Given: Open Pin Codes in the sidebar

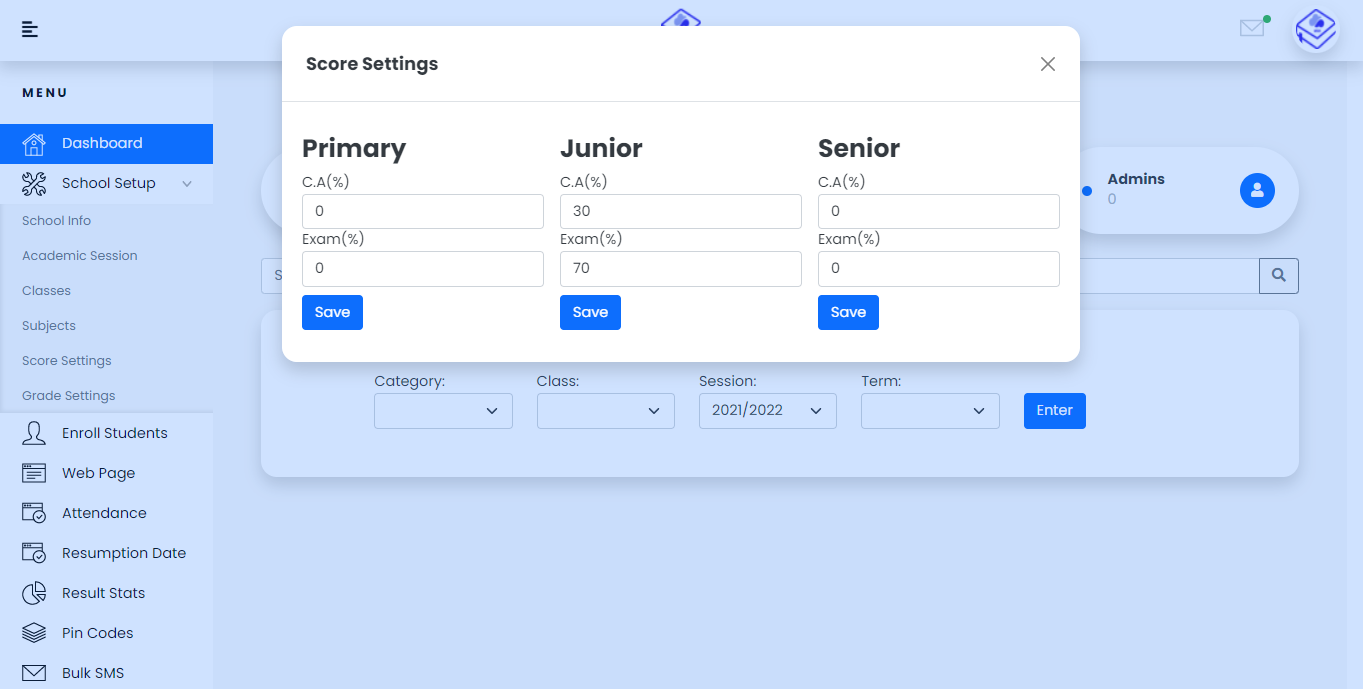Looking at the screenshot, I should [x=97, y=633].
